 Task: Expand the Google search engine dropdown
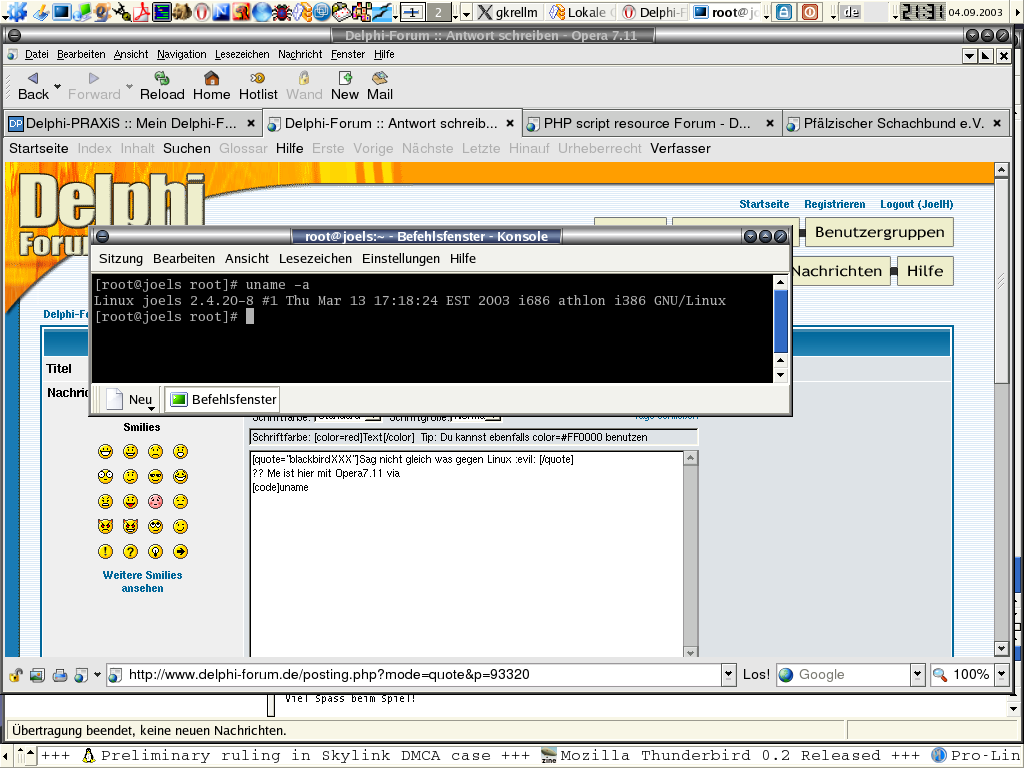917,675
